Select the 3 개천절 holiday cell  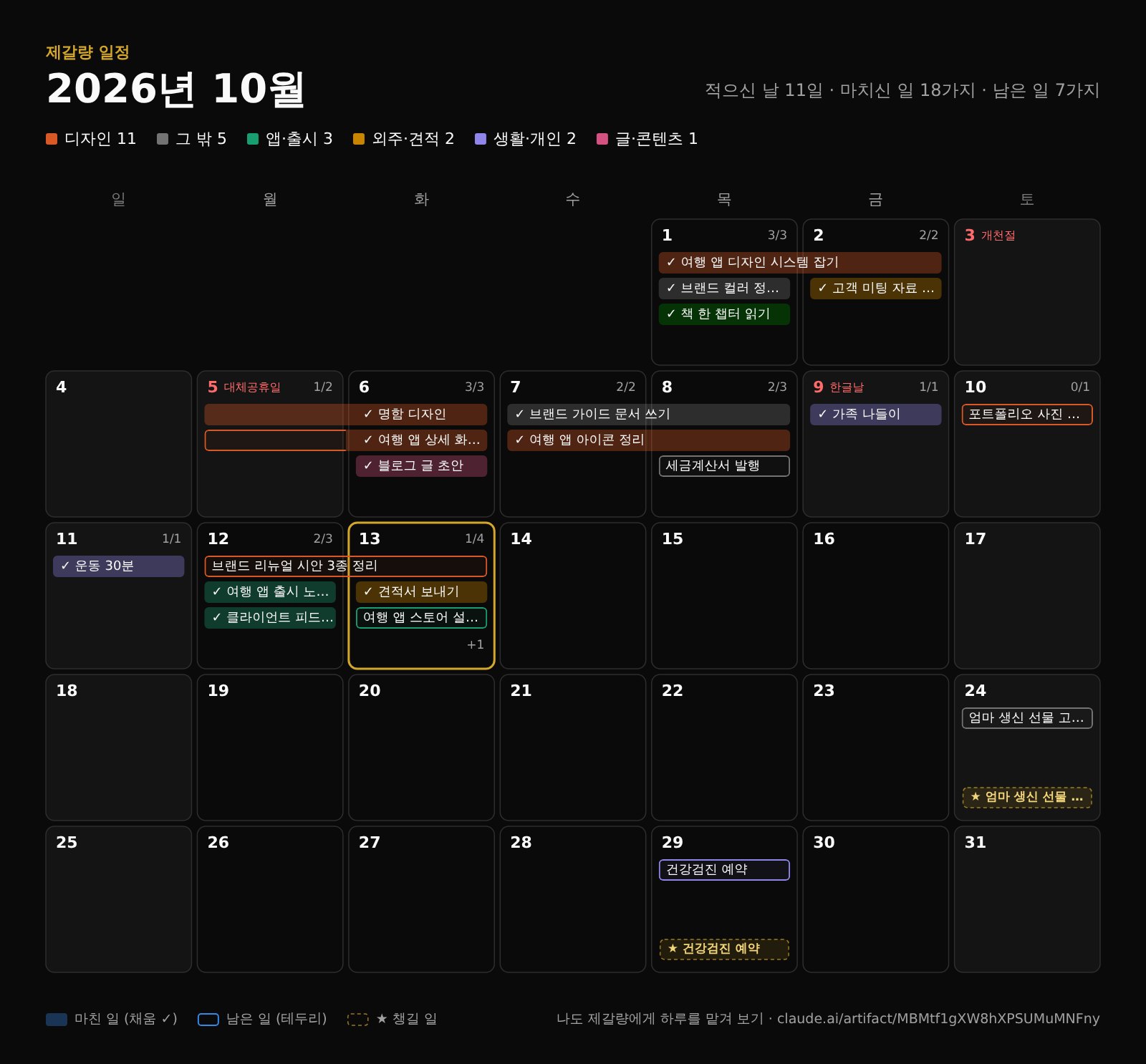[x=1027, y=292]
